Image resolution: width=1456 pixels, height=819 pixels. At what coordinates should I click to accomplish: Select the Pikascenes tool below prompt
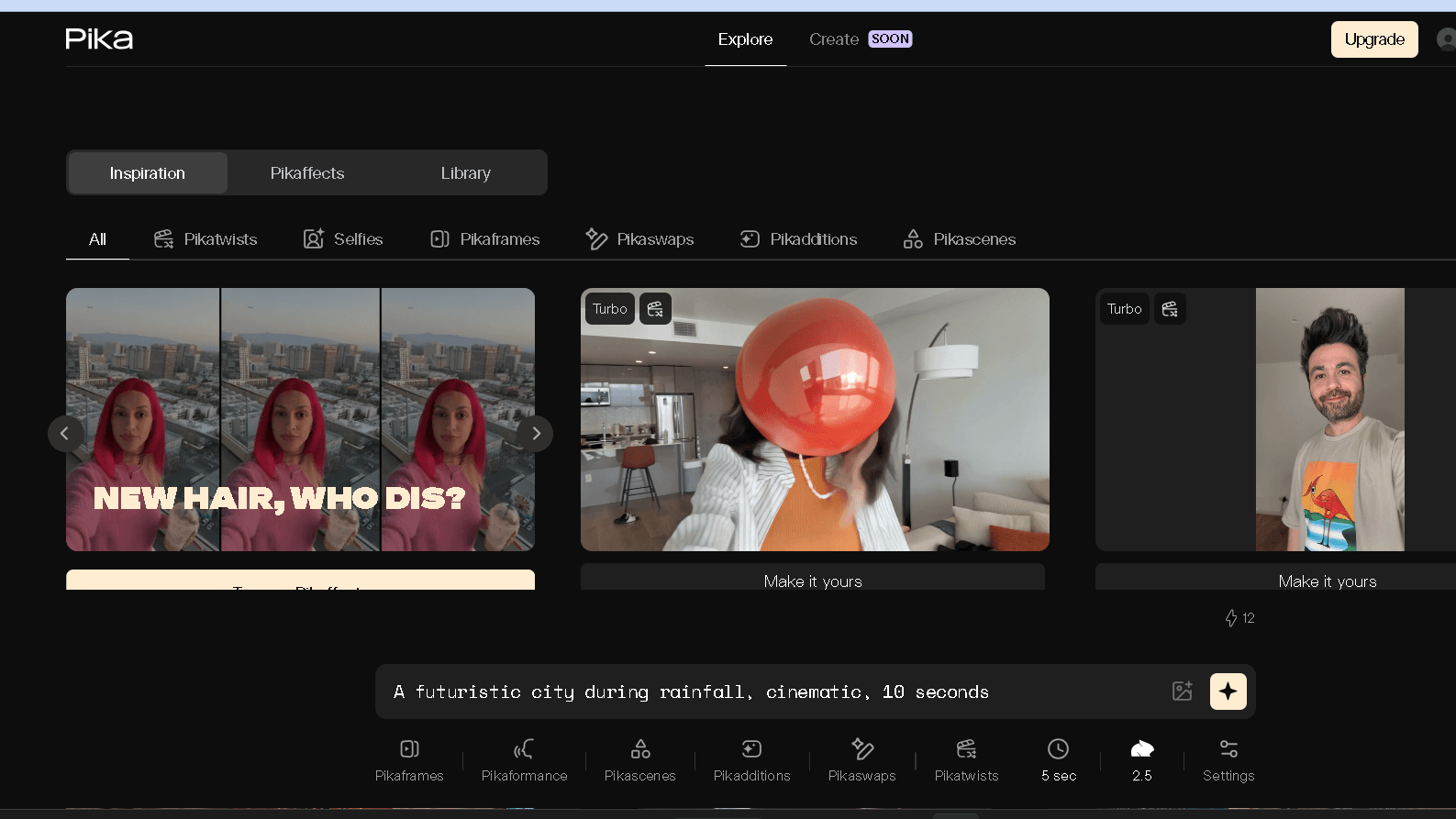[640, 761]
